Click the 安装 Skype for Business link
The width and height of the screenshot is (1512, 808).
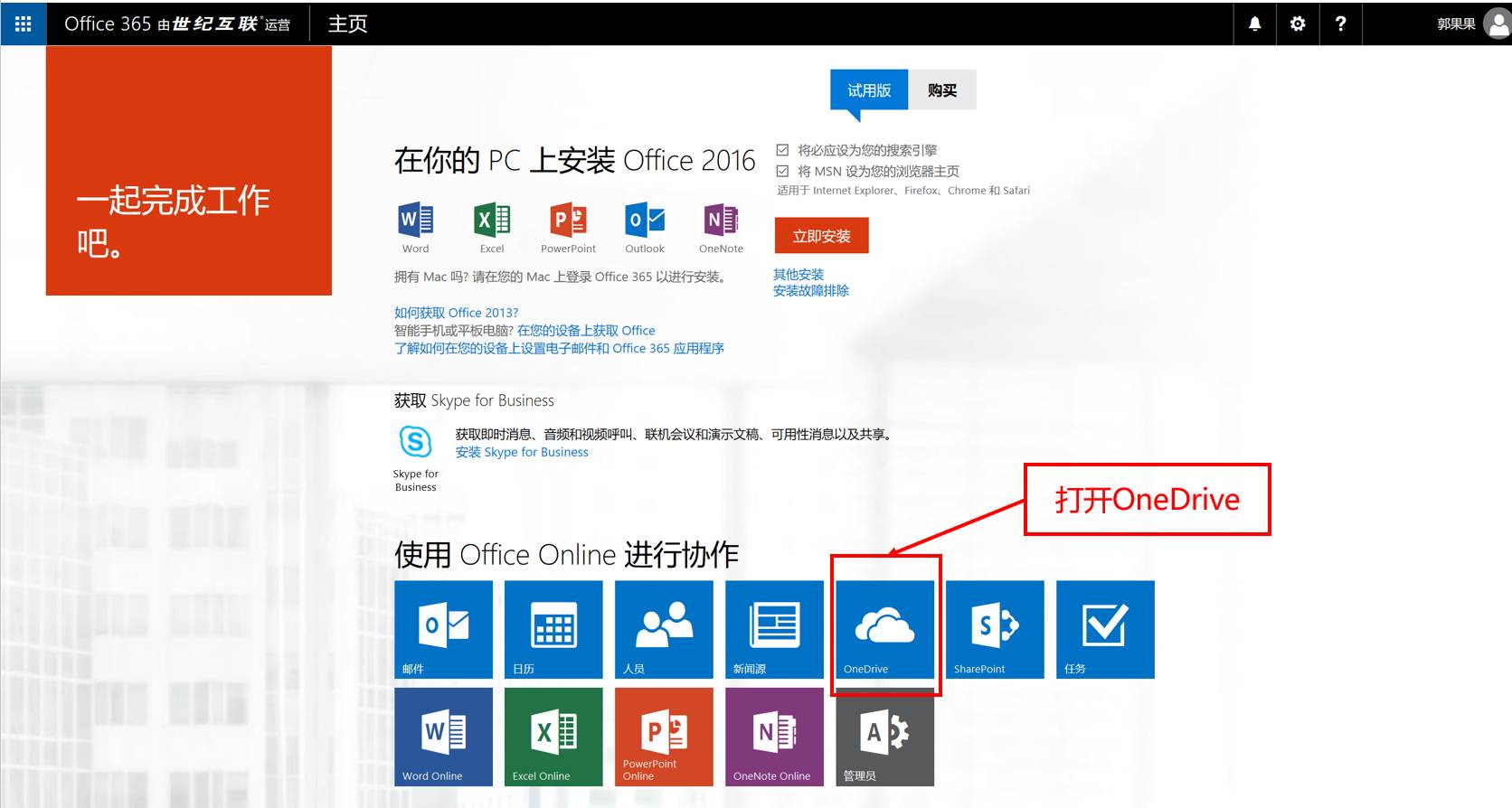pos(522,452)
